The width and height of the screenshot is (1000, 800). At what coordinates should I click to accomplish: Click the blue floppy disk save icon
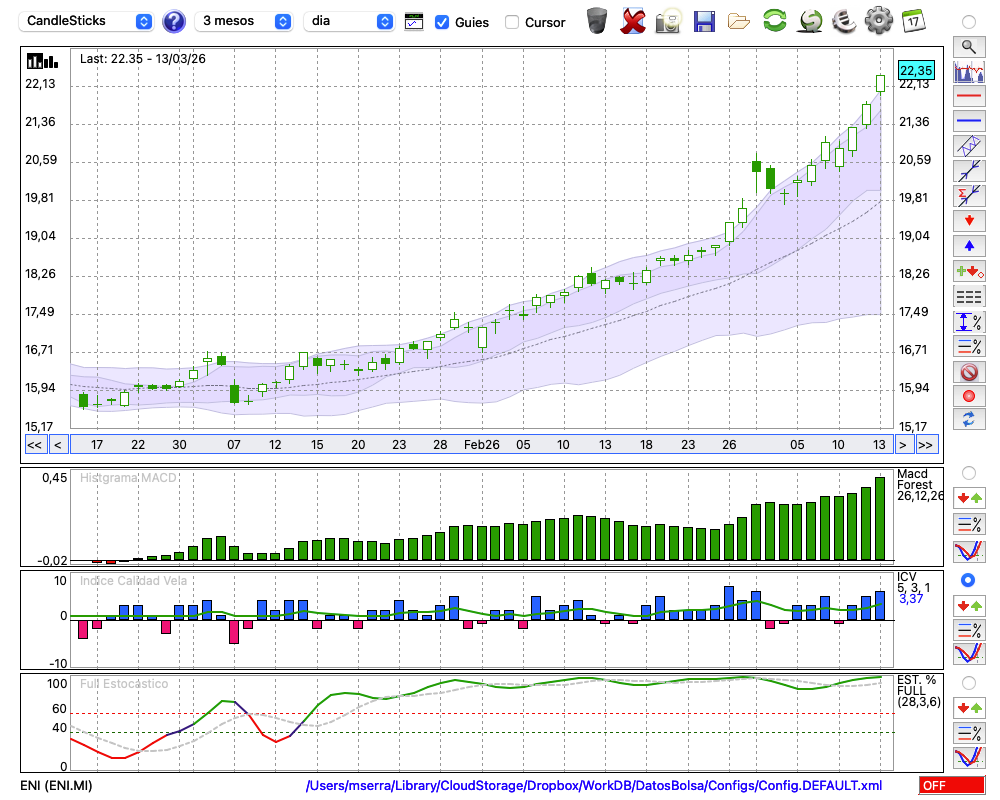(704, 20)
